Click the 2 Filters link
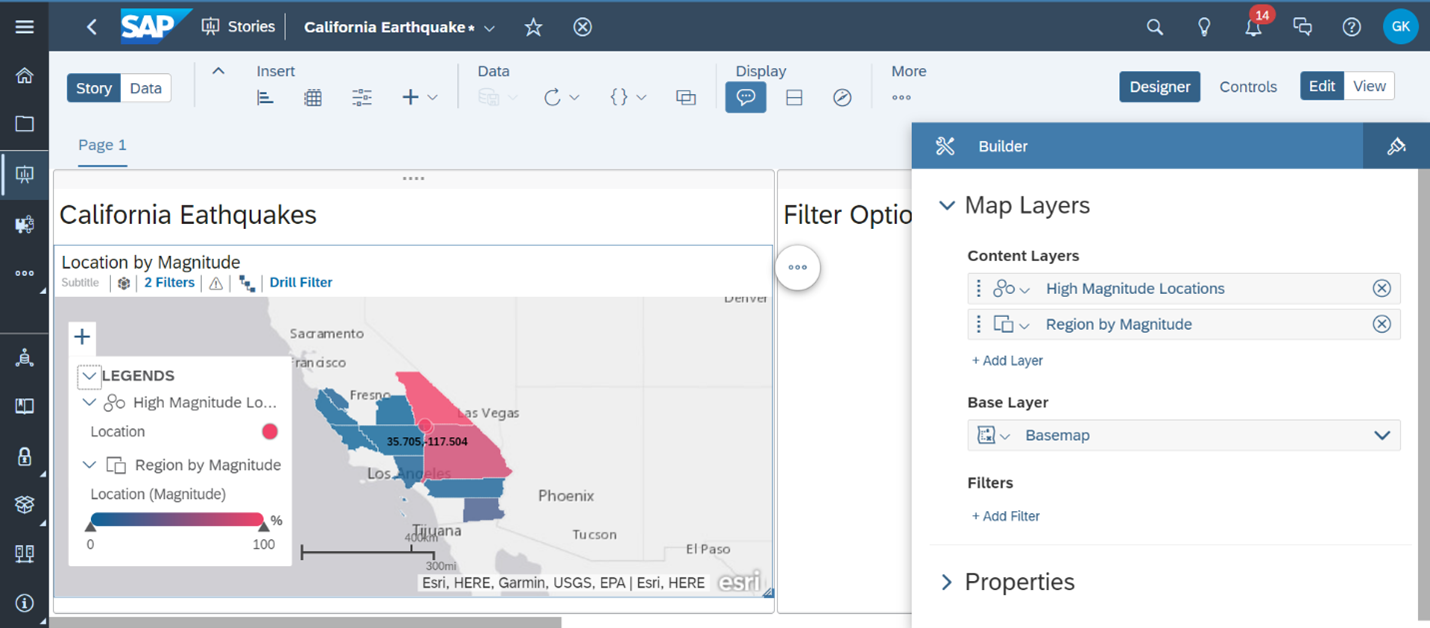This screenshot has height=628, width=1430. 169,282
